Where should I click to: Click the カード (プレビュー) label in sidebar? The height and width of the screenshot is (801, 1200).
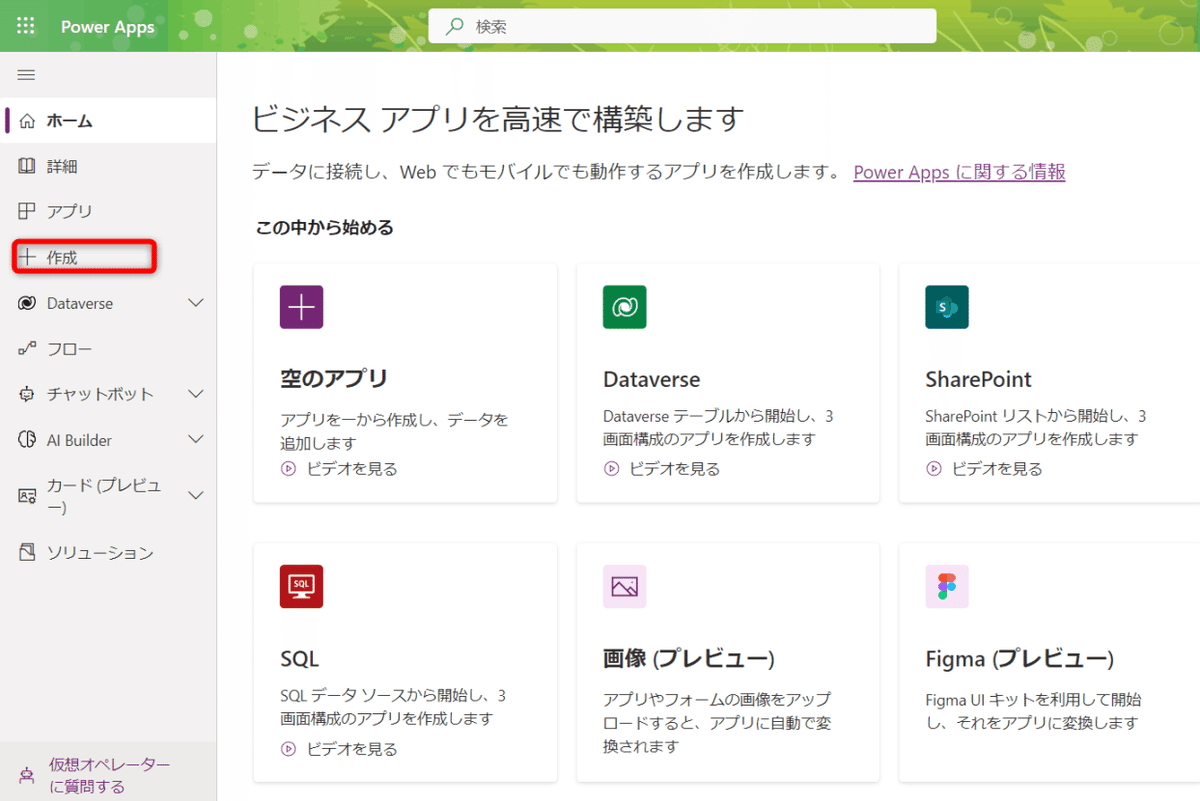[104, 495]
